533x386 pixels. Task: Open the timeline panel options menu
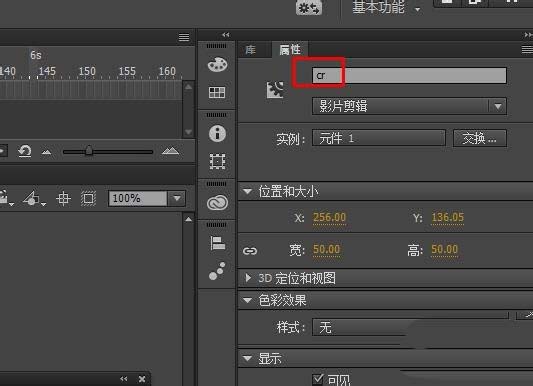184,37
